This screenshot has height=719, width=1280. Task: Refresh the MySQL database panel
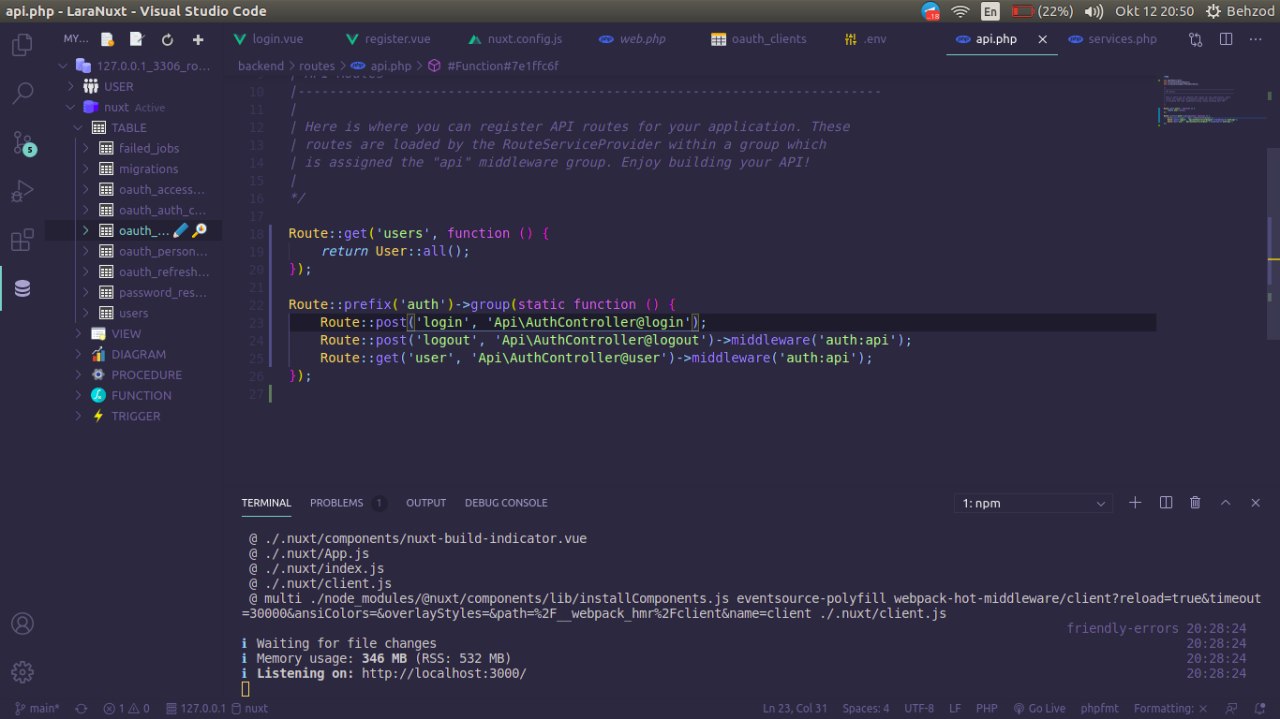tap(167, 40)
